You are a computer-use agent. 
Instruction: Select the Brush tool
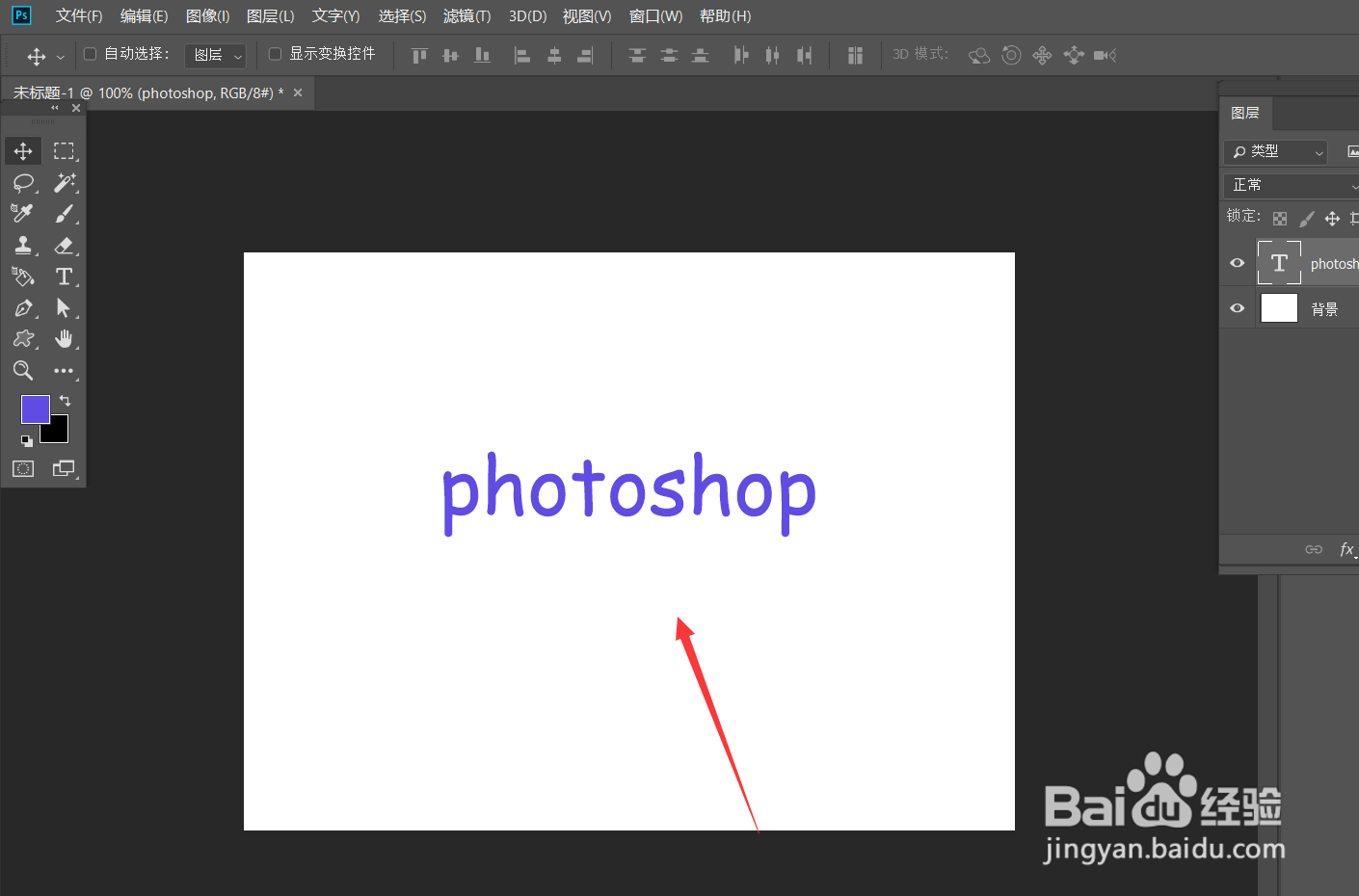(x=64, y=214)
